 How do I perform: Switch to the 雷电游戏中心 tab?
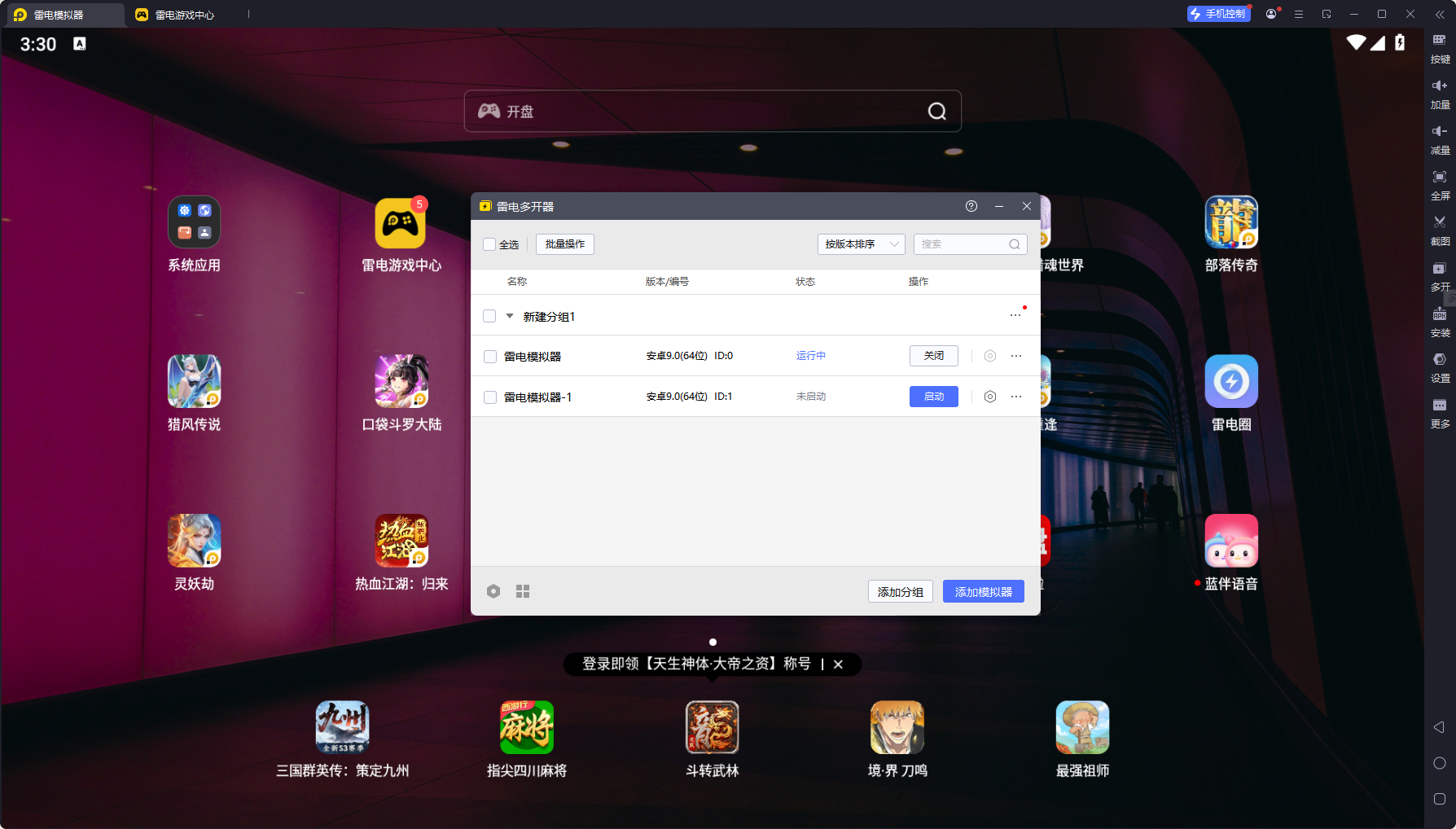pyautogui.click(x=184, y=15)
